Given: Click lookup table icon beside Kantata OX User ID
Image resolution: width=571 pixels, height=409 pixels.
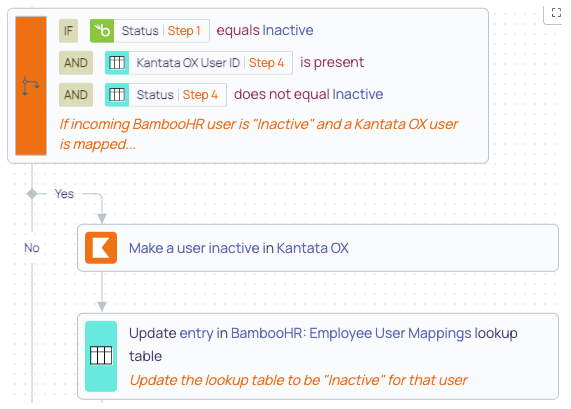Looking at the screenshot, I should pyautogui.click(x=117, y=63).
